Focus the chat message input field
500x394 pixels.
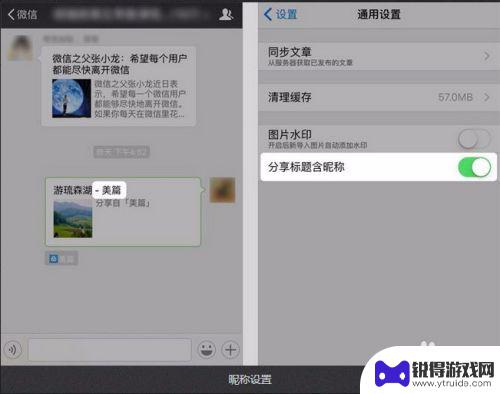pyautogui.click(x=110, y=350)
